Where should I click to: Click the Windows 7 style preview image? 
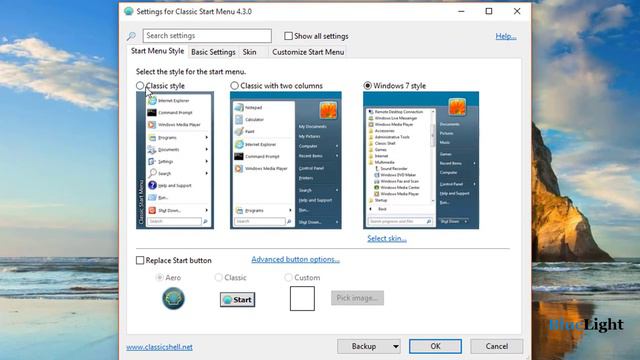[421, 160]
